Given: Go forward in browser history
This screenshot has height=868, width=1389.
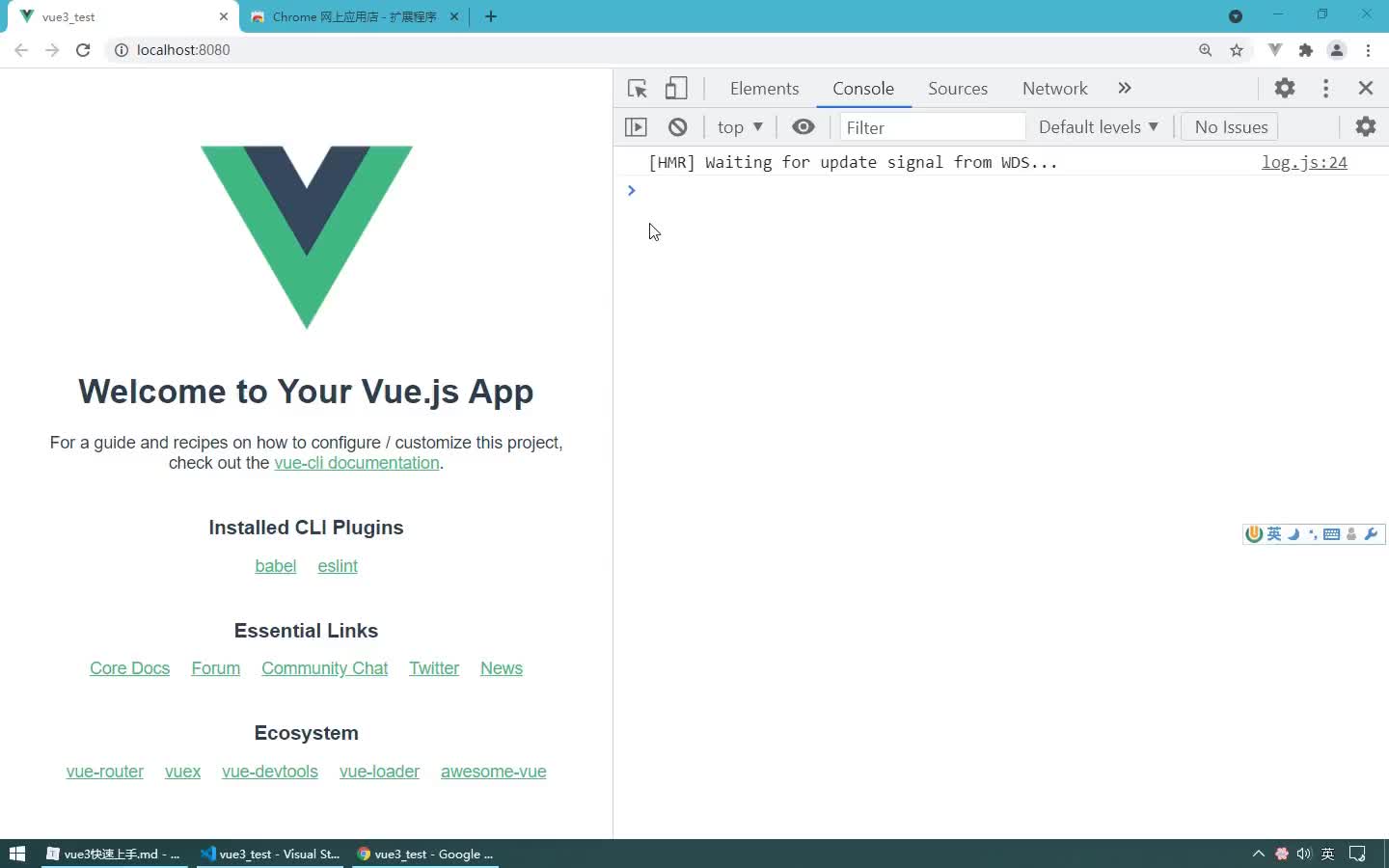Looking at the screenshot, I should tap(52, 50).
